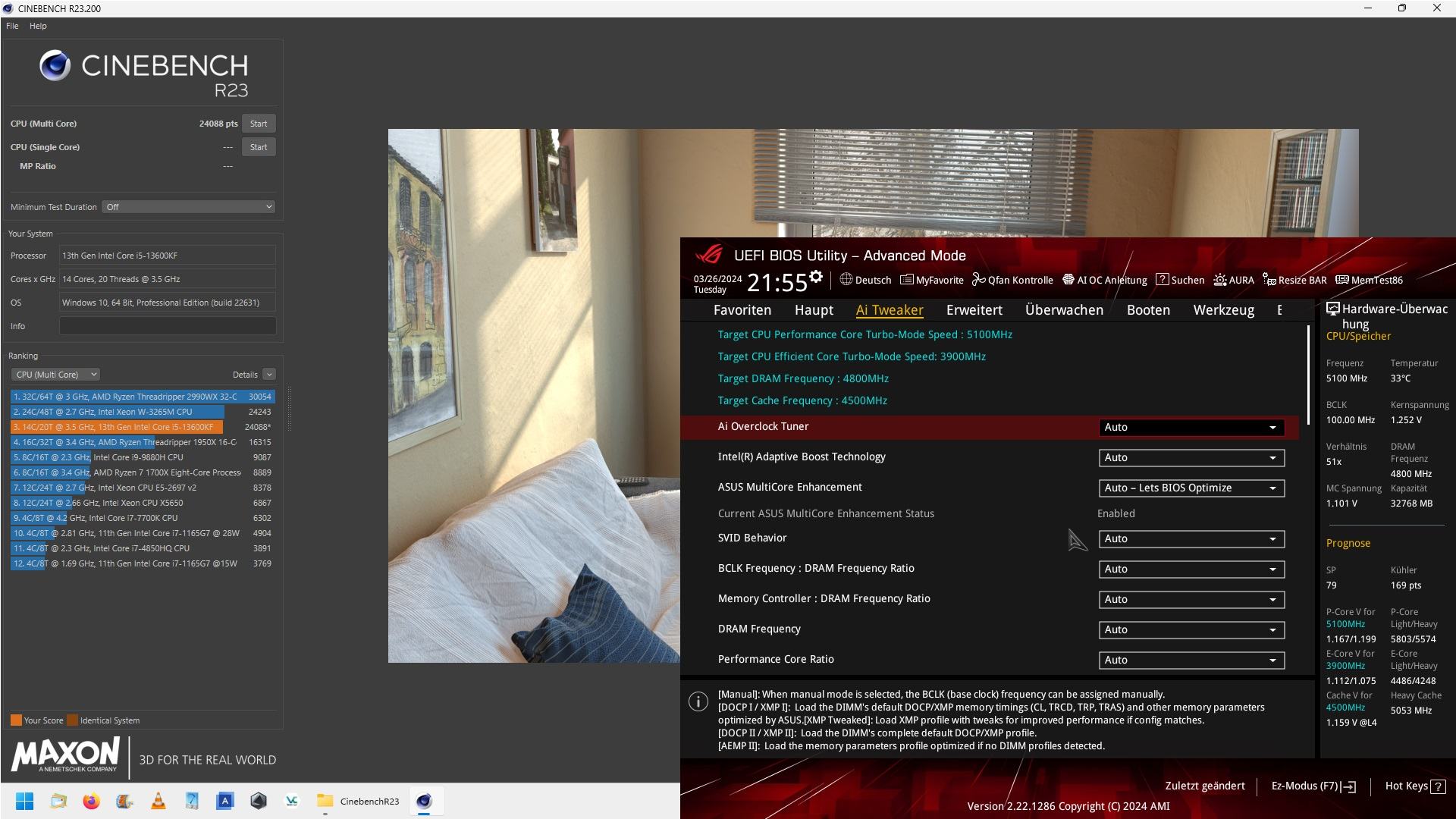The width and height of the screenshot is (1456, 819).
Task: Open Memory Controller DRAM Ratio dropdown
Action: tap(1191, 599)
